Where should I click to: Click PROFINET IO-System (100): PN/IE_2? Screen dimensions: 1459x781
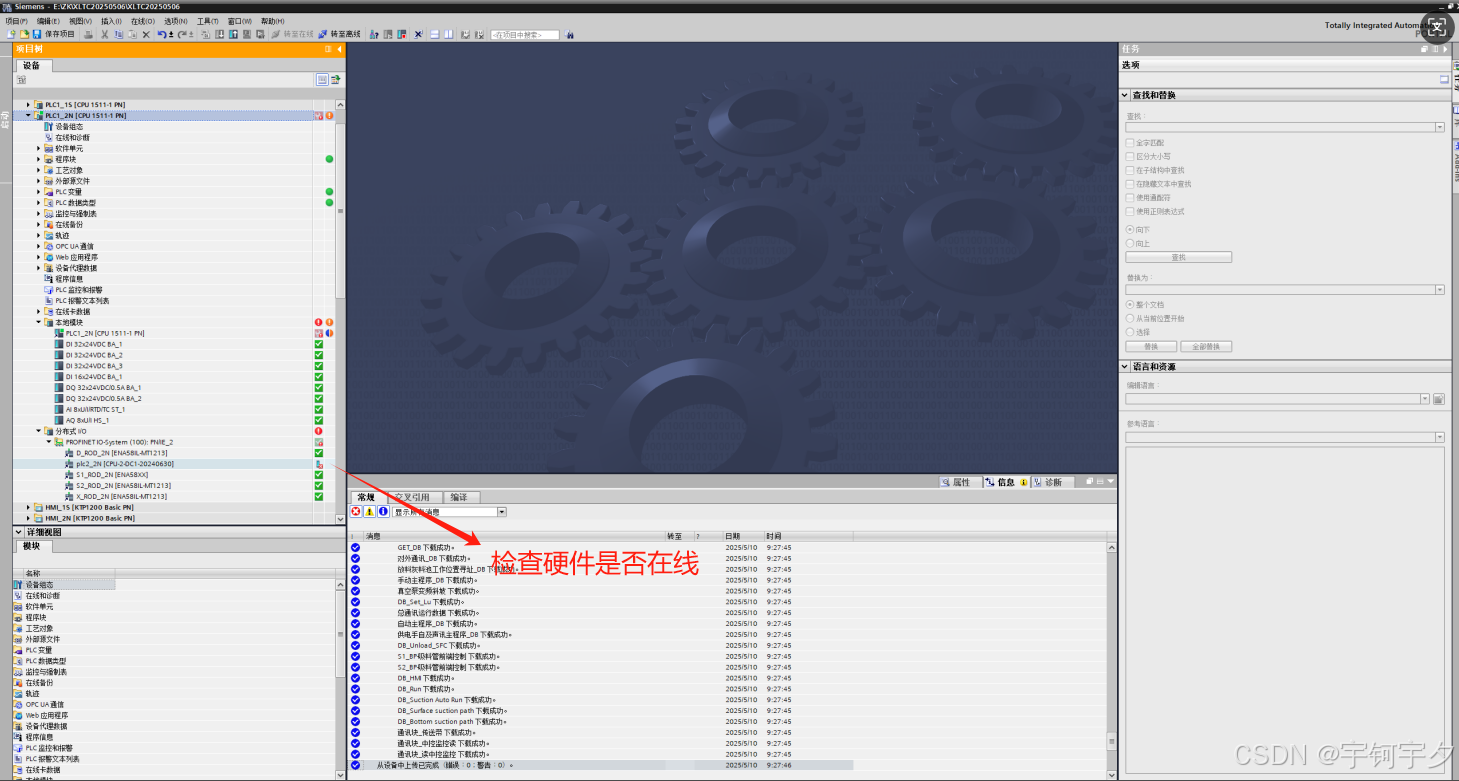click(119, 442)
